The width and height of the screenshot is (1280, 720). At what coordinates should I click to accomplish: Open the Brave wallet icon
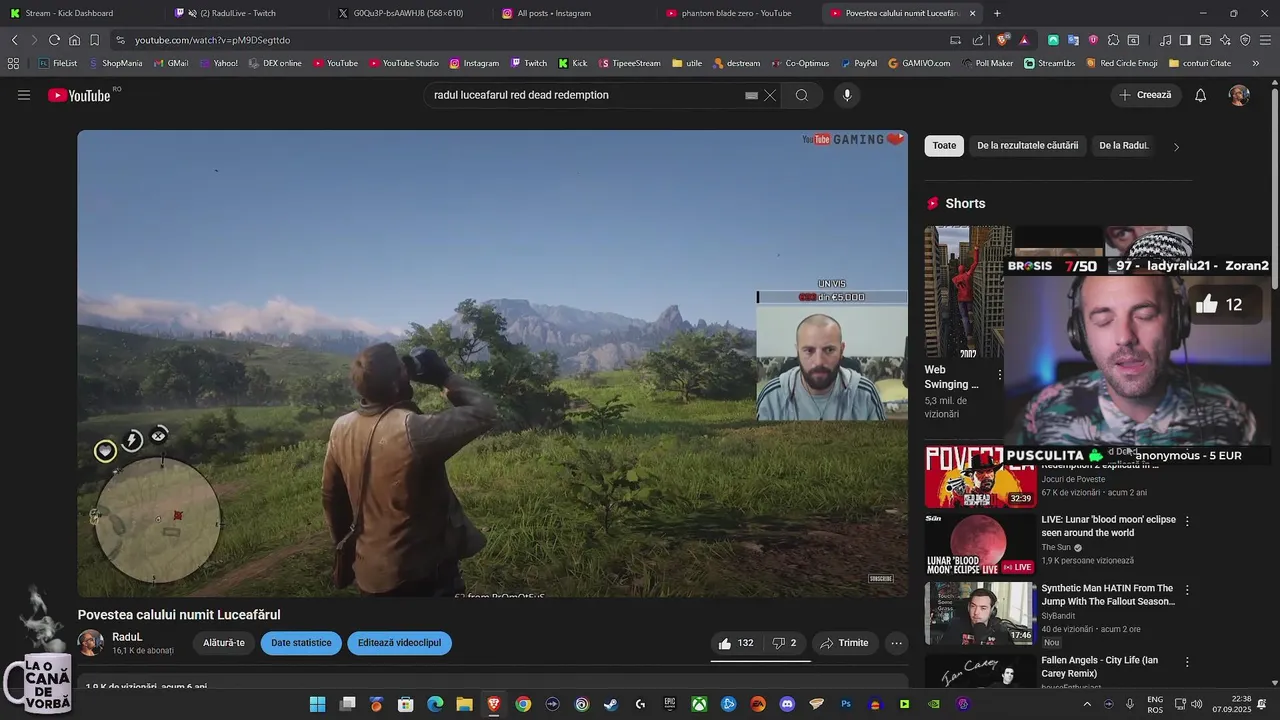tap(1205, 40)
